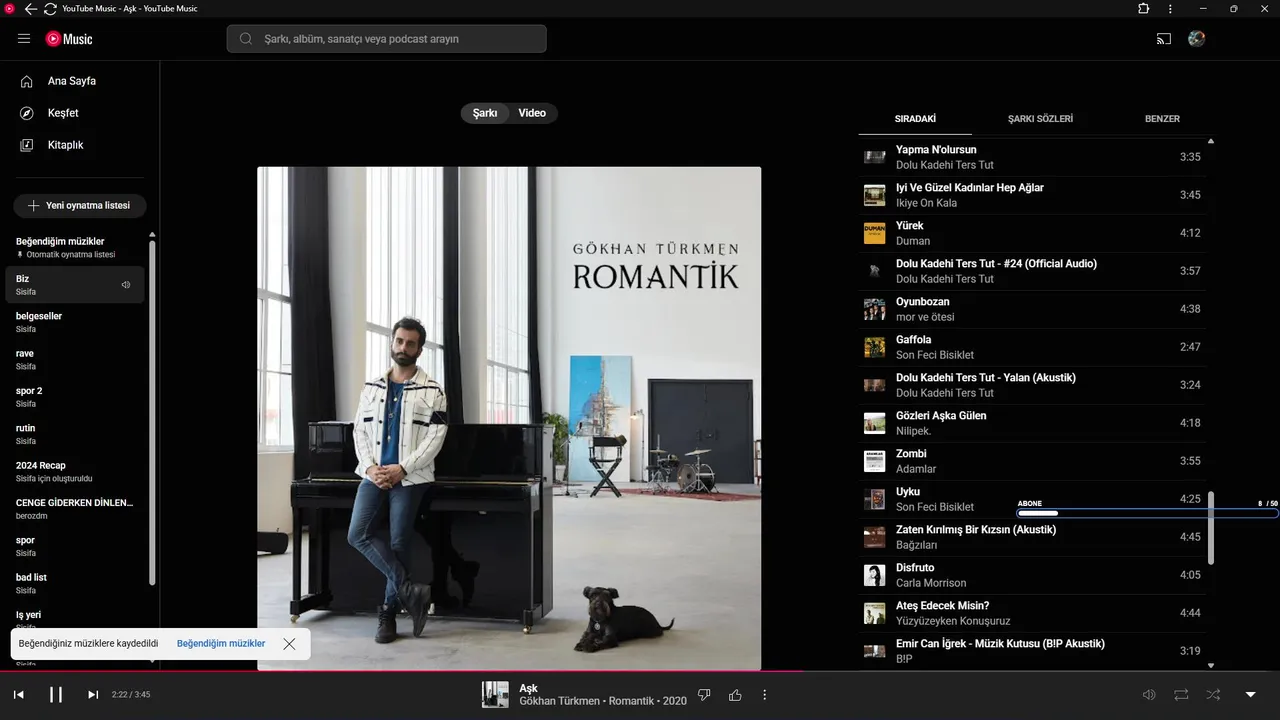
Task: Play Uyku from queue
Action: (x=1032, y=499)
